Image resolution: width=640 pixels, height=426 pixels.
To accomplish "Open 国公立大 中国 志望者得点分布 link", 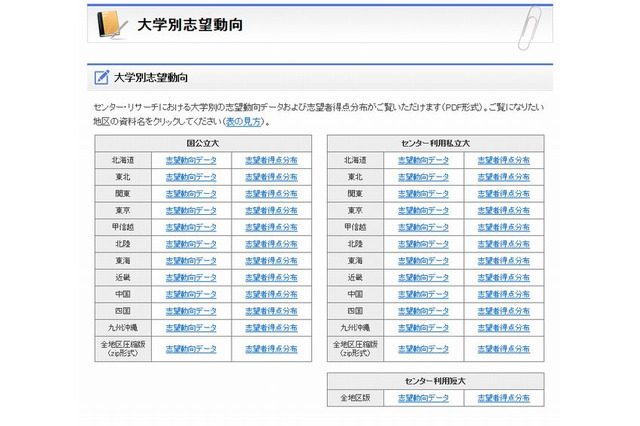I will click(x=271, y=294).
